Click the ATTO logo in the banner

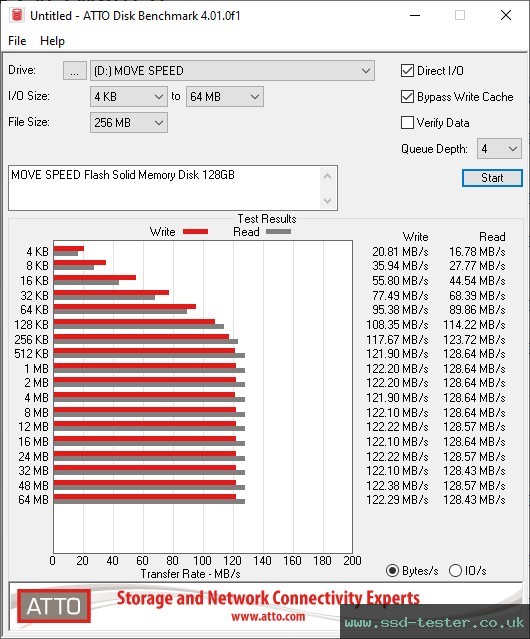point(54,606)
